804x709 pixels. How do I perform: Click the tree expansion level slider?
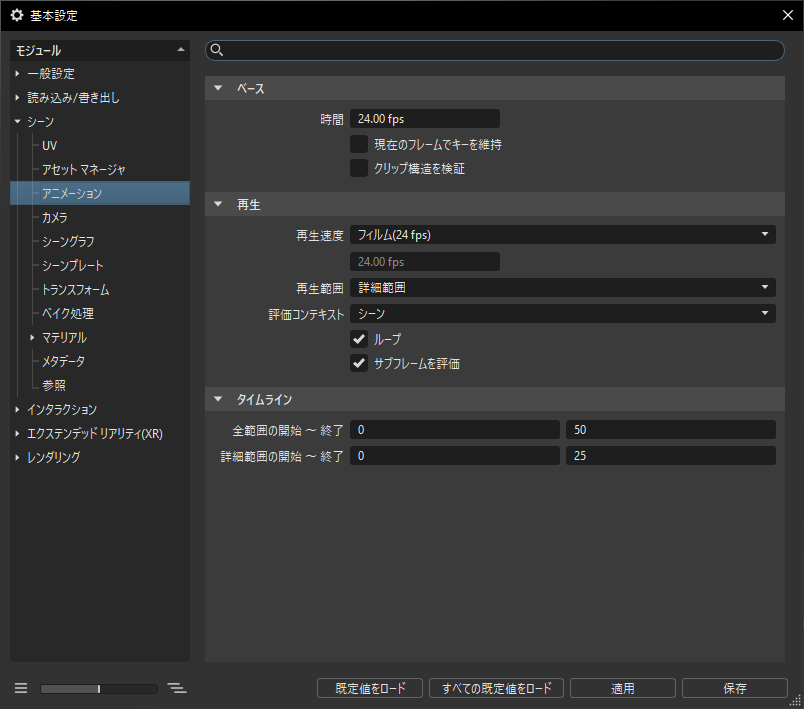tap(99, 688)
